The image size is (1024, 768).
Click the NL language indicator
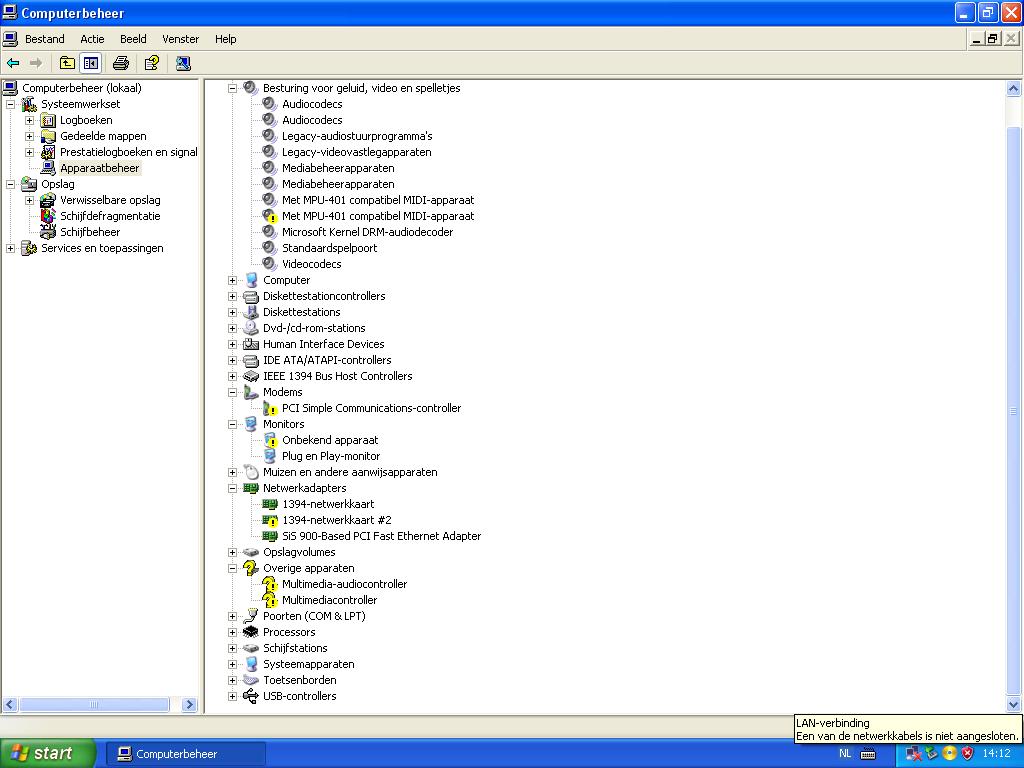tap(845, 754)
